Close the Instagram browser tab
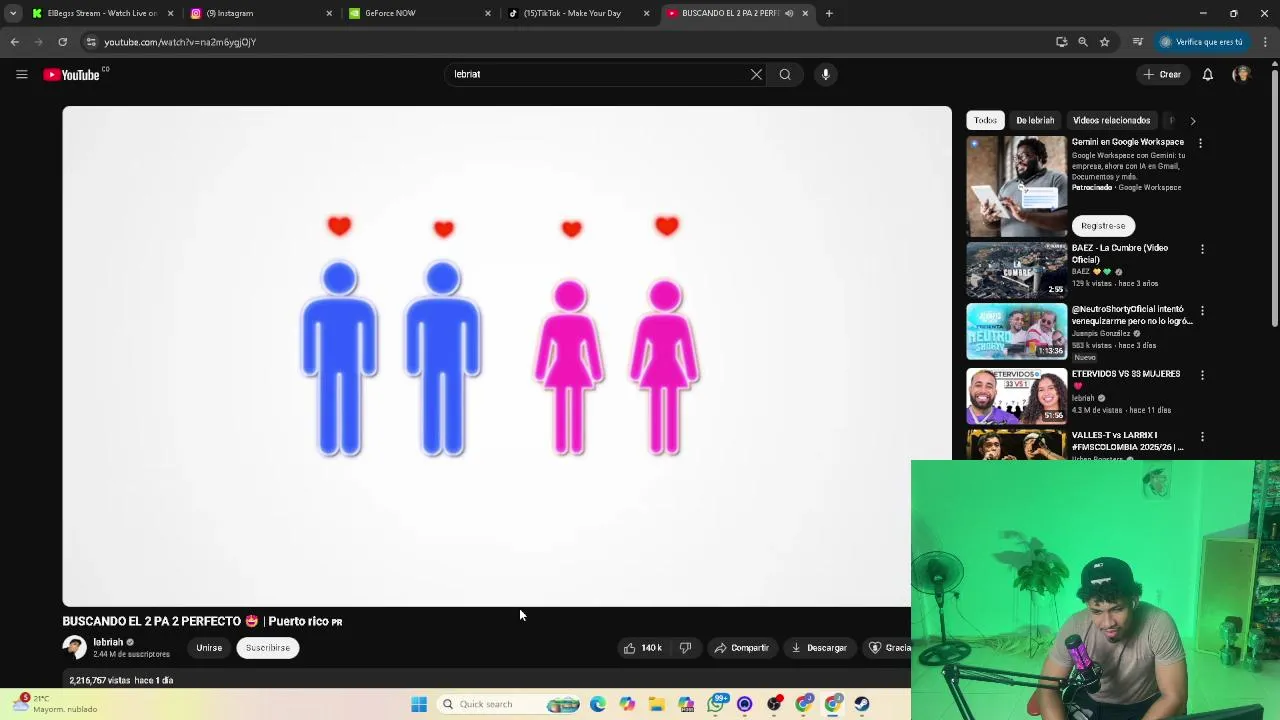This screenshot has width=1280, height=720. (x=329, y=13)
